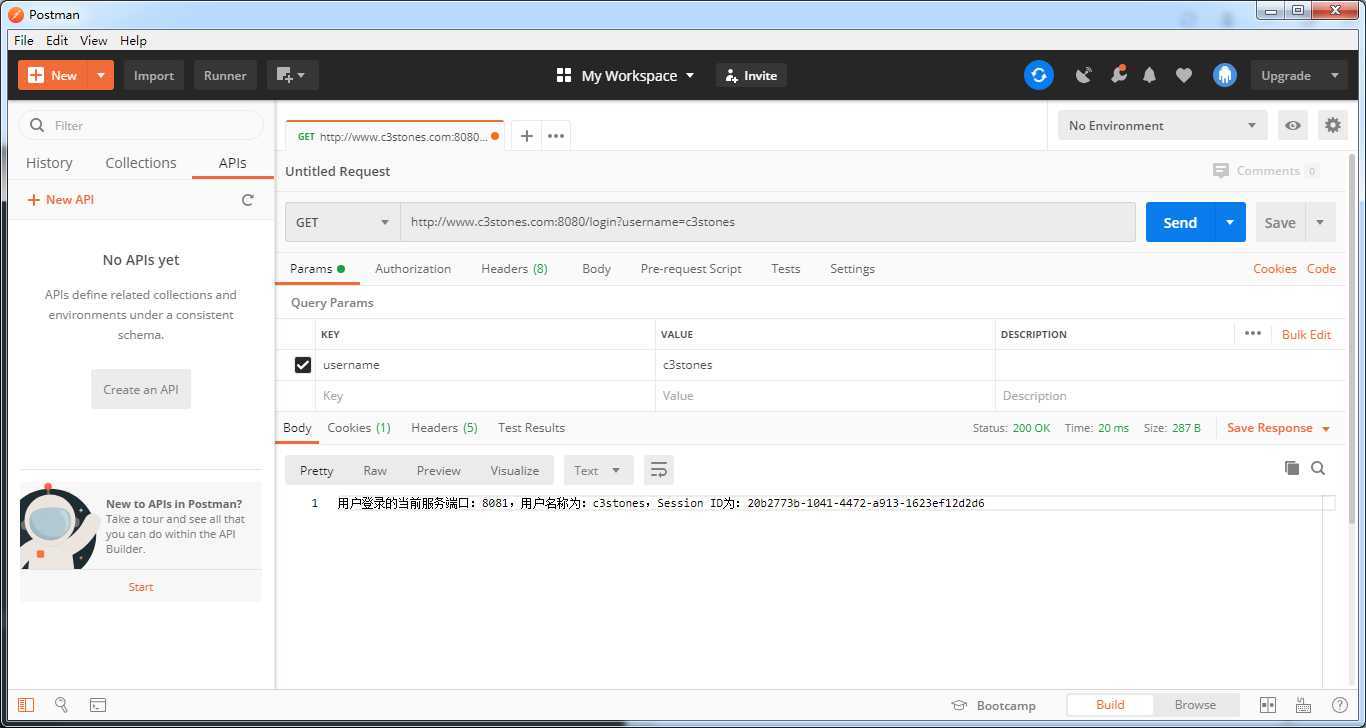Open the Postman console icon
The width and height of the screenshot is (1366, 728).
(97, 705)
